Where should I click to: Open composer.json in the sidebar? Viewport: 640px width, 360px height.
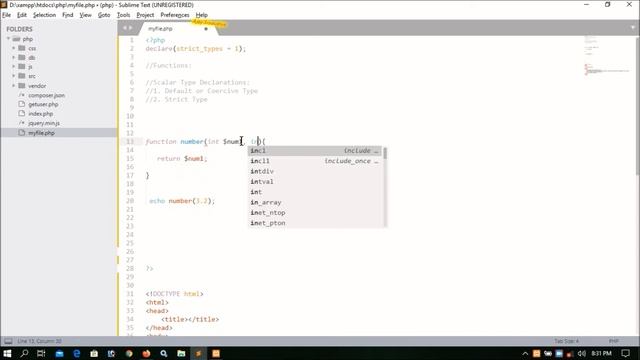click(47, 95)
